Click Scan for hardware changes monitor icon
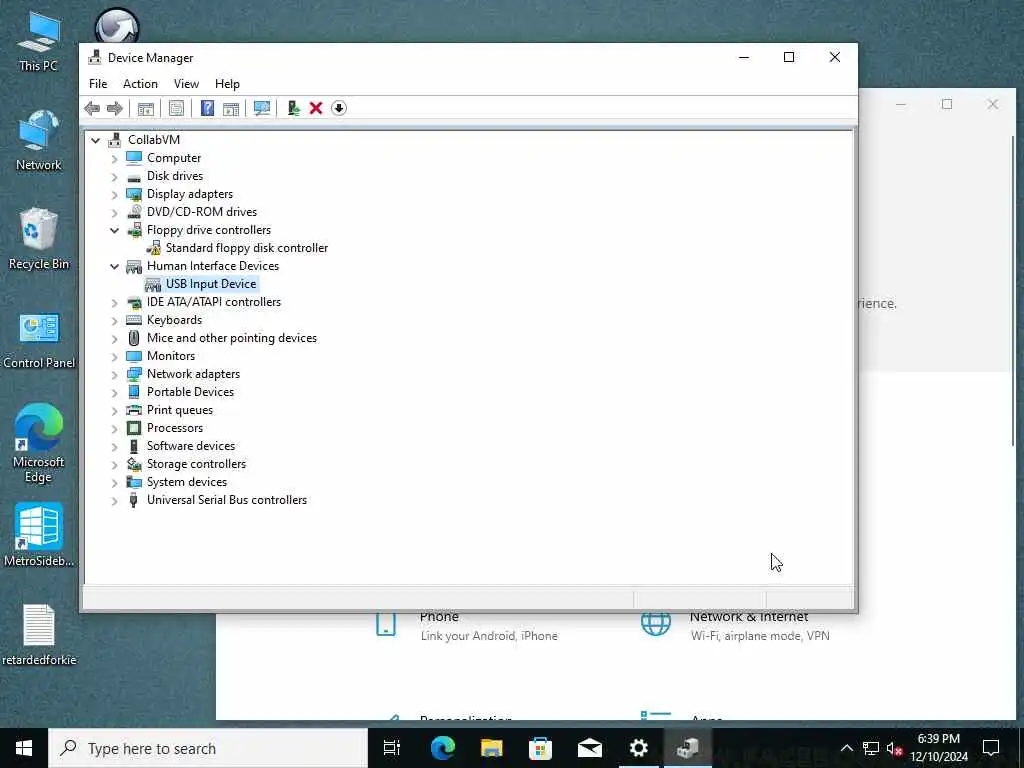1024x768 pixels. coord(262,108)
